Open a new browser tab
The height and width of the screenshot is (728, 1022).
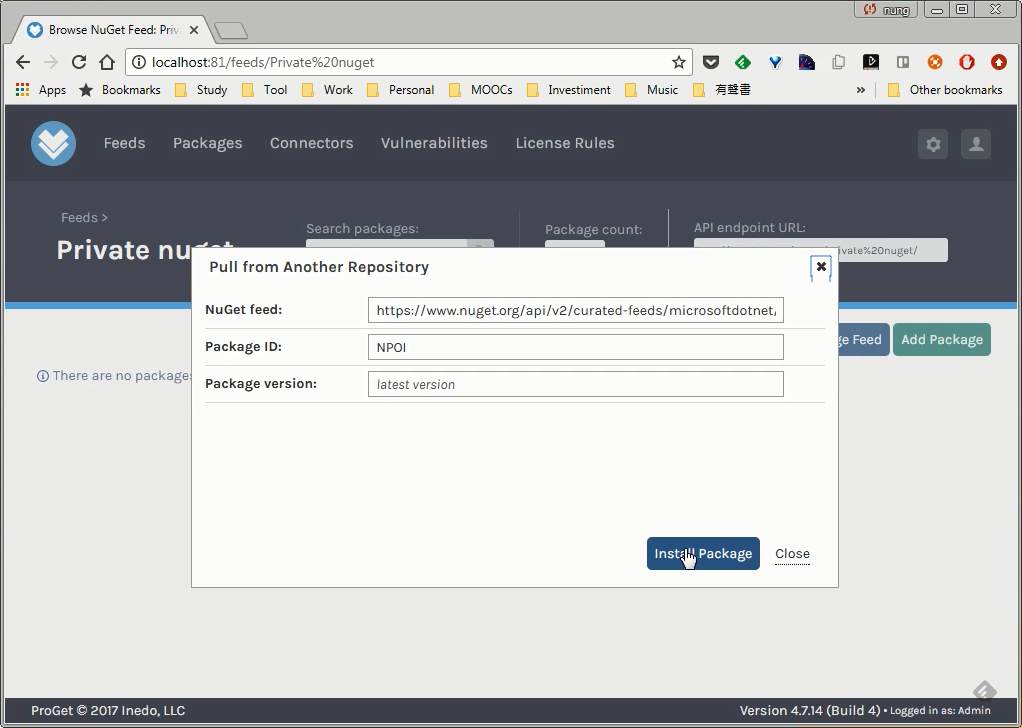(x=231, y=30)
